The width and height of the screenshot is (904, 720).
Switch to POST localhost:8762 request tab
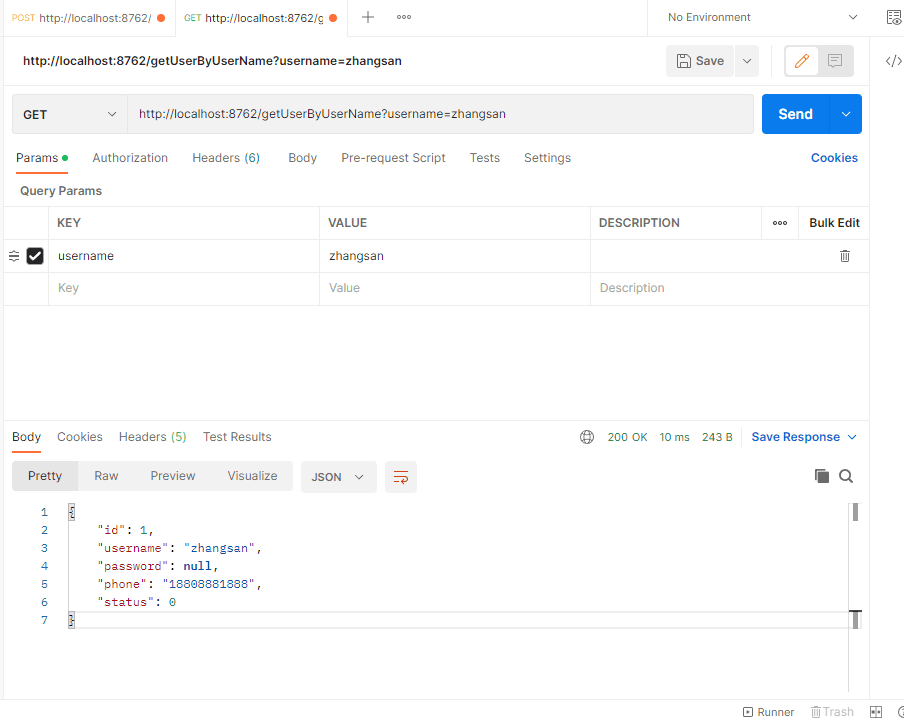(x=88, y=18)
